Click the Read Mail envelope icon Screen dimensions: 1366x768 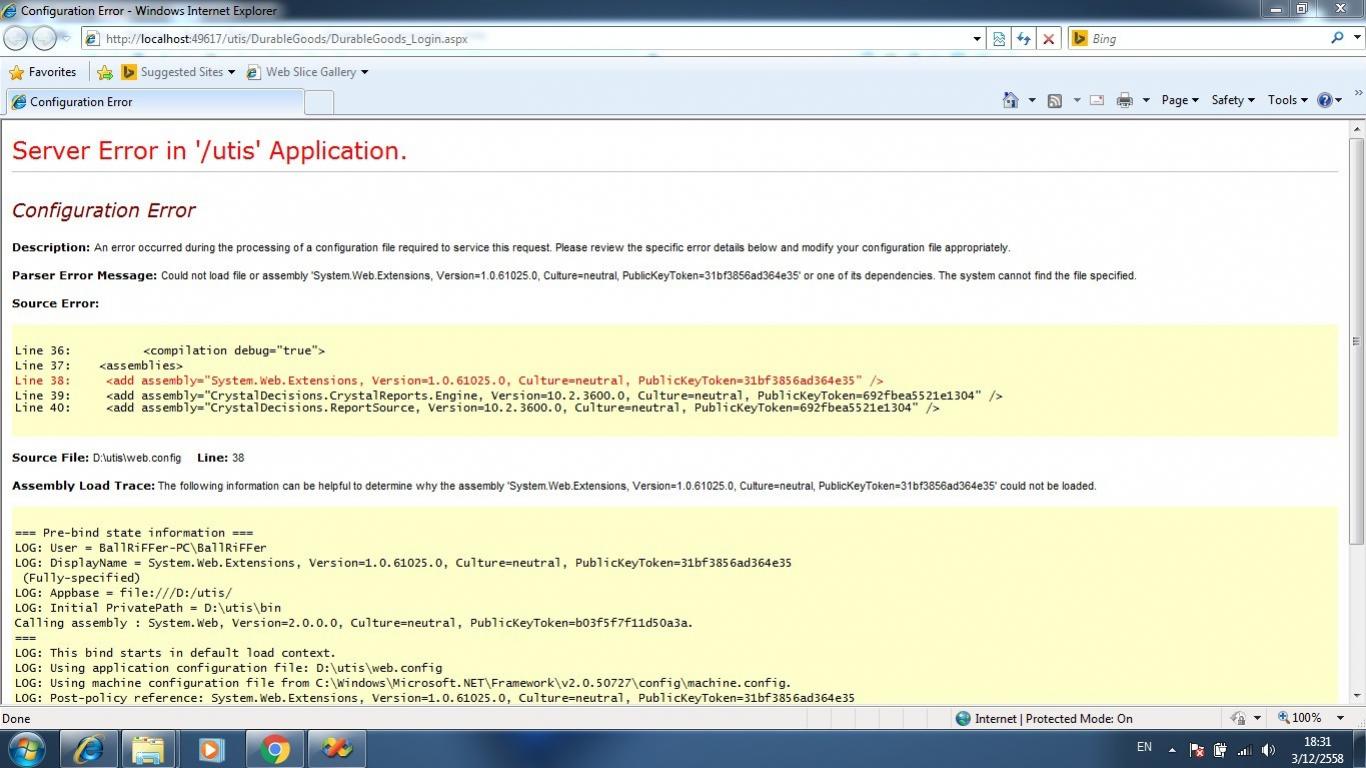[1097, 100]
